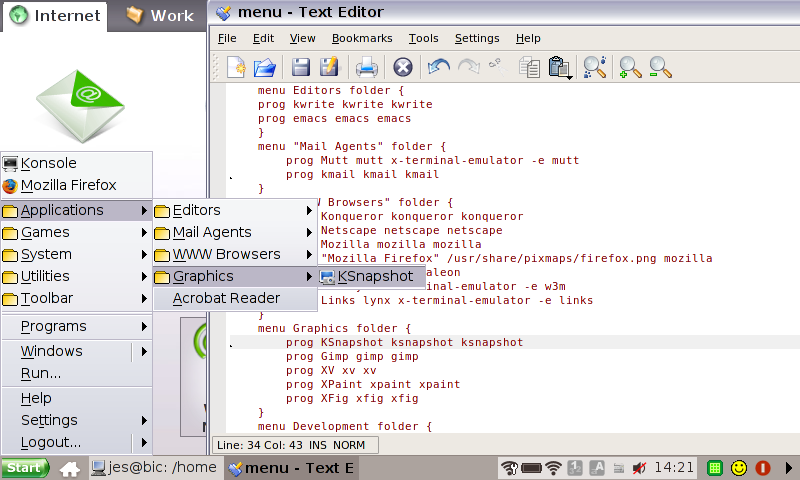Click the Zoom Out magnifier icon
Image resolution: width=800 pixels, height=480 pixels.
pos(660,67)
